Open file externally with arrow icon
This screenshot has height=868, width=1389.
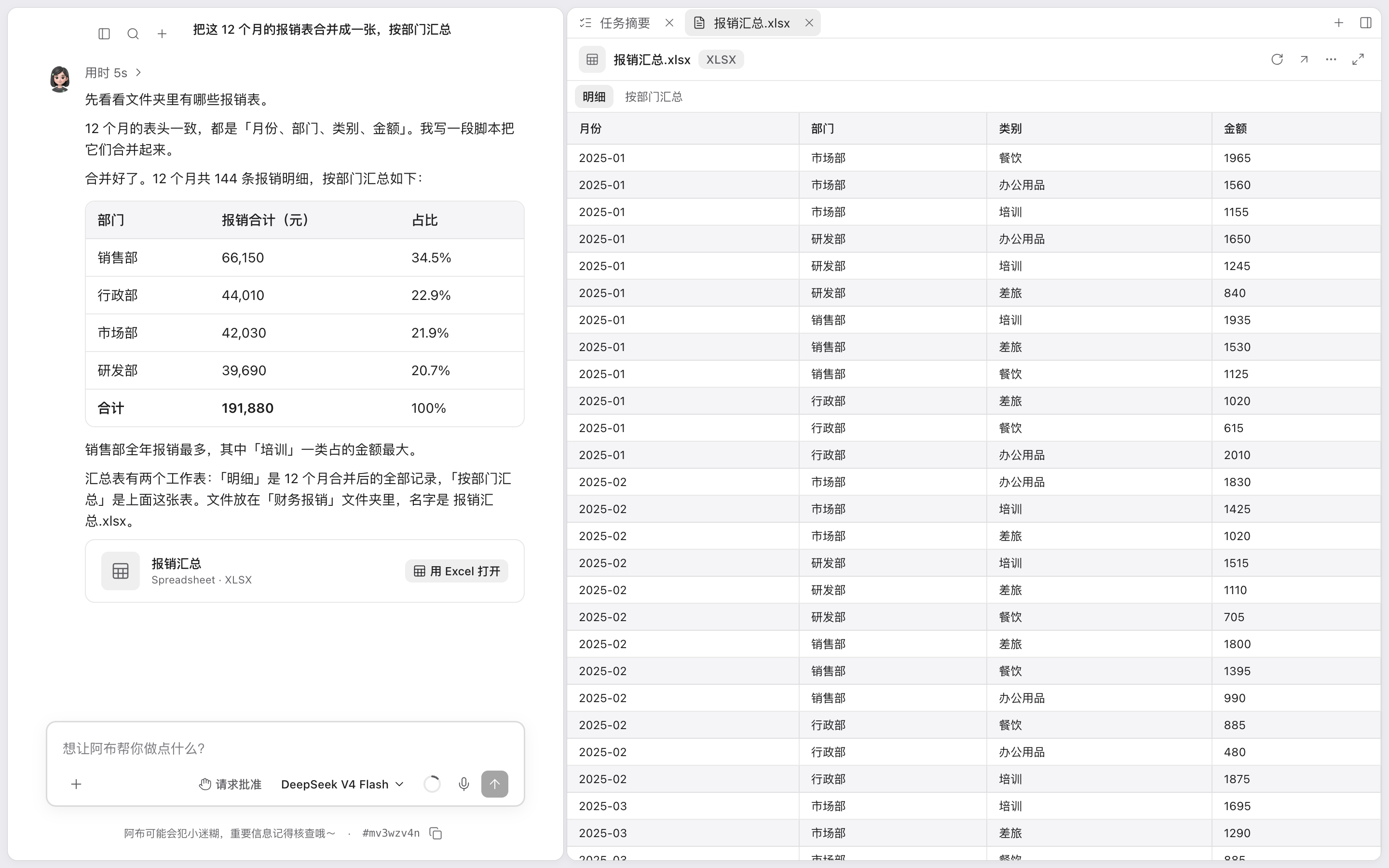[1304, 60]
